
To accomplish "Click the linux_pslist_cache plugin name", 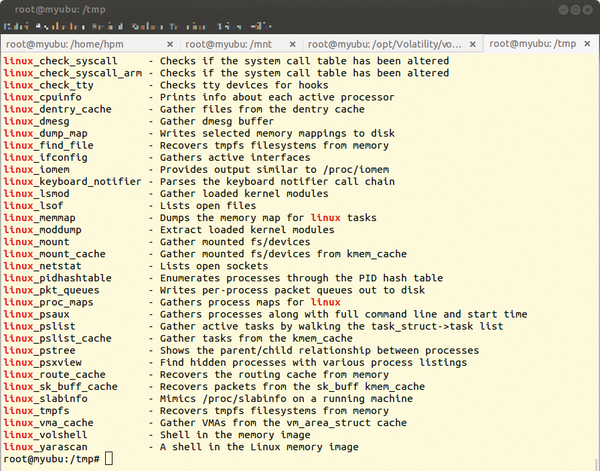I will [57, 338].
